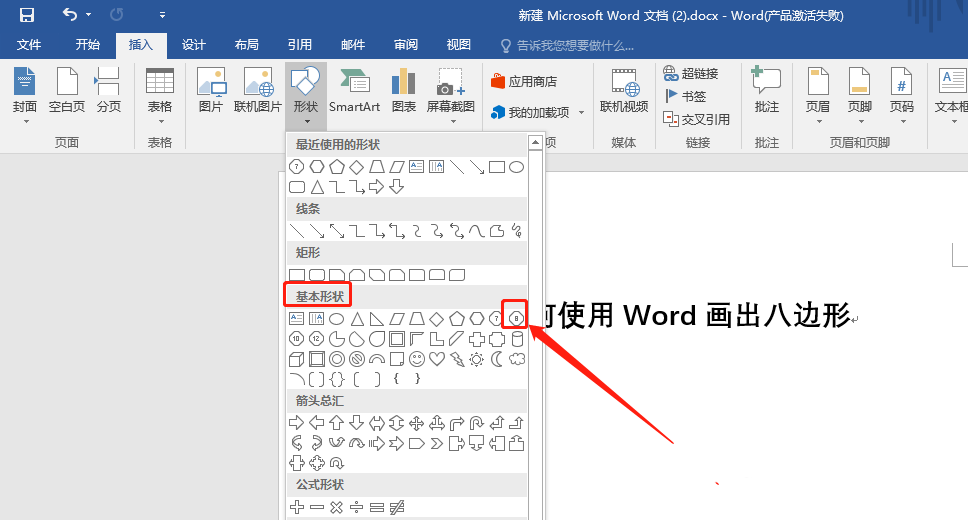Insert a page break with 分页

(x=109, y=90)
